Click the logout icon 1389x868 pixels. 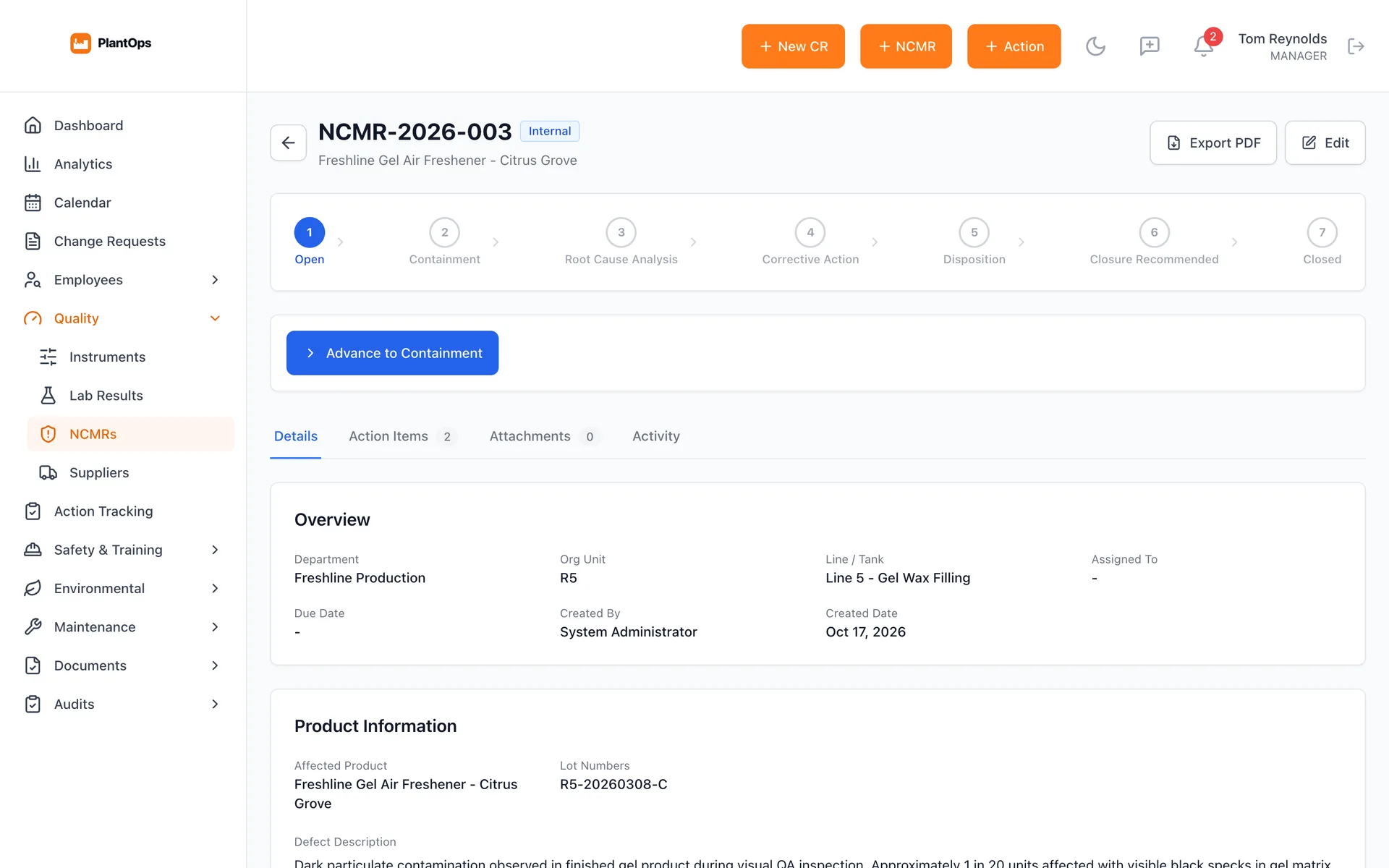[x=1356, y=46]
